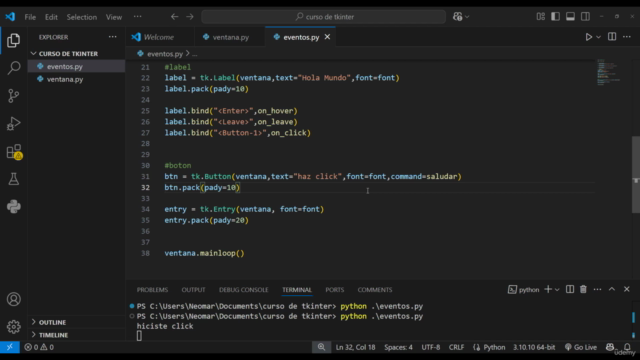Toggle secondary side bar visibility

585,16
